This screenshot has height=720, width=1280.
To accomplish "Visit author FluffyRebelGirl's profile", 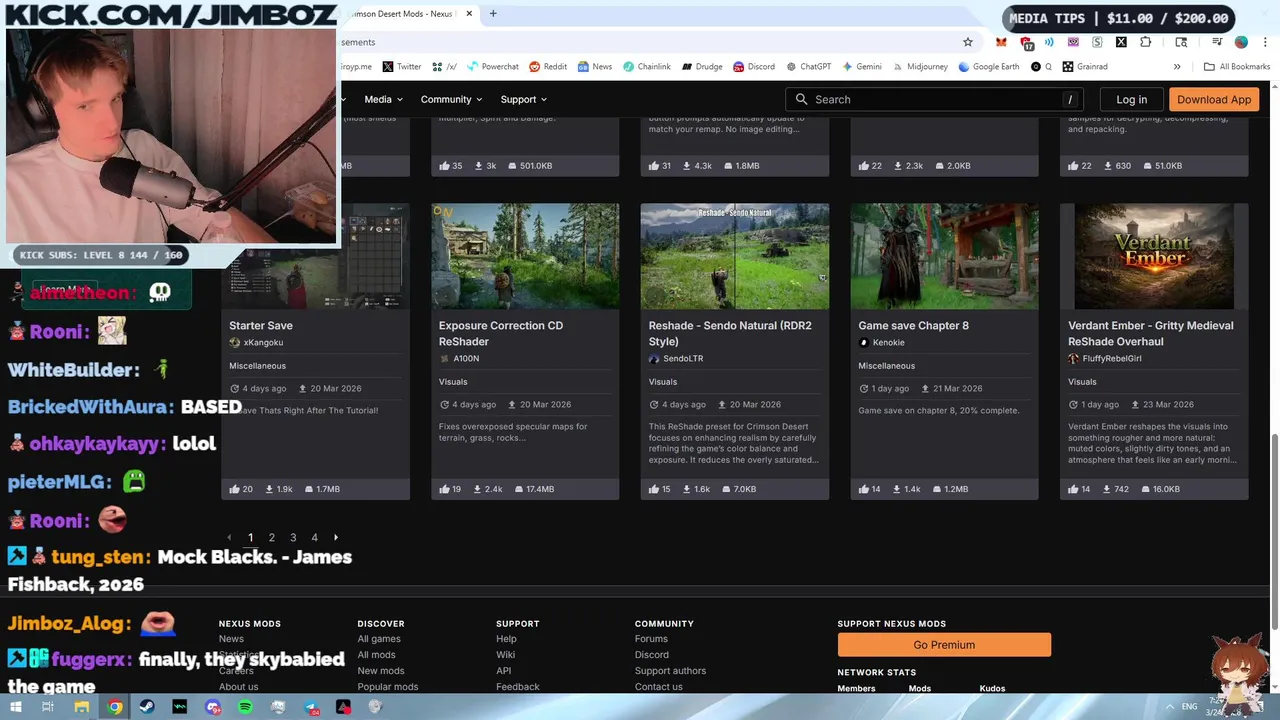I will pos(1112,358).
